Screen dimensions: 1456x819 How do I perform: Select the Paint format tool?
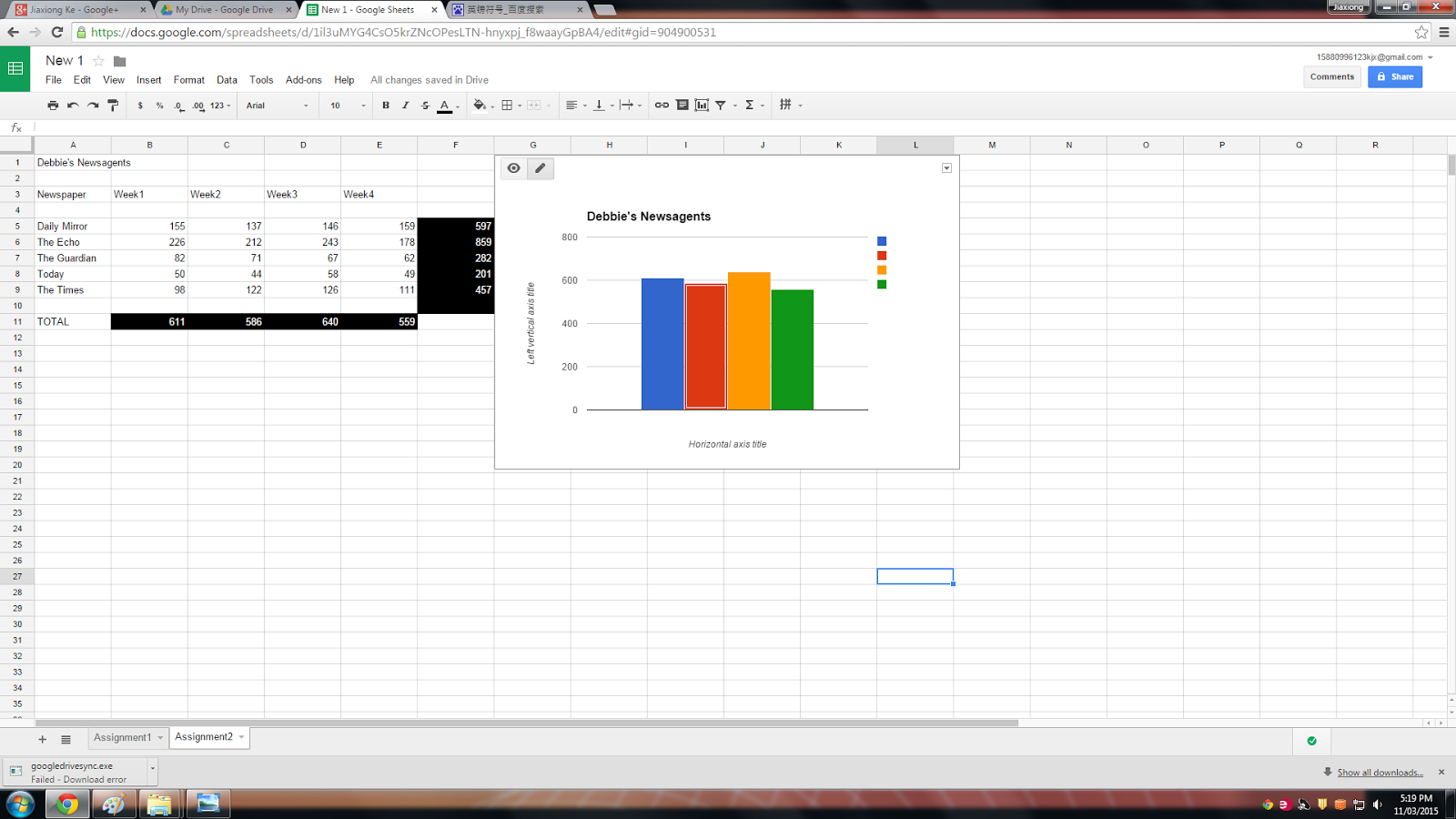(x=112, y=105)
